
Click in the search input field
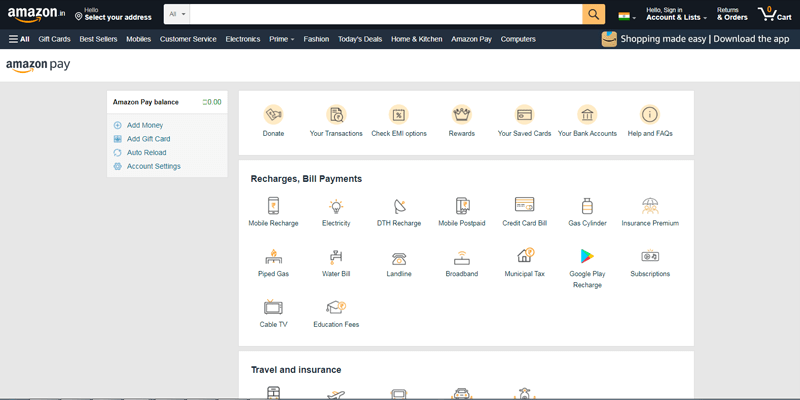pyautogui.click(x=386, y=14)
